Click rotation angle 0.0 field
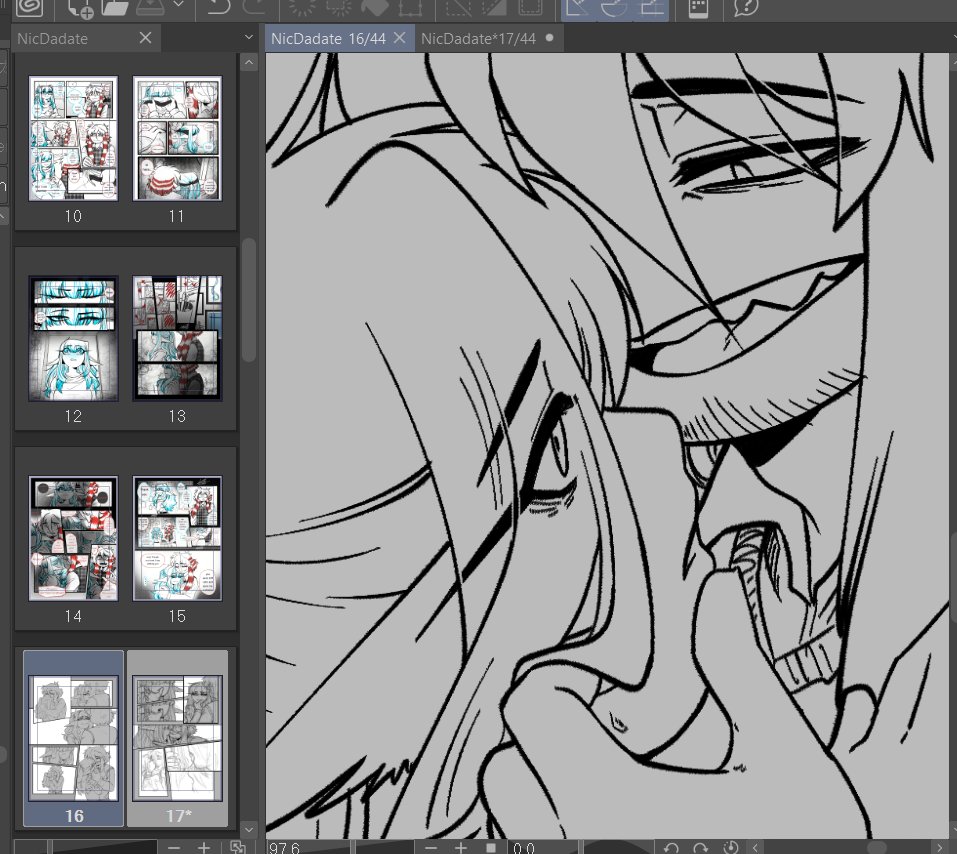 (x=524, y=848)
